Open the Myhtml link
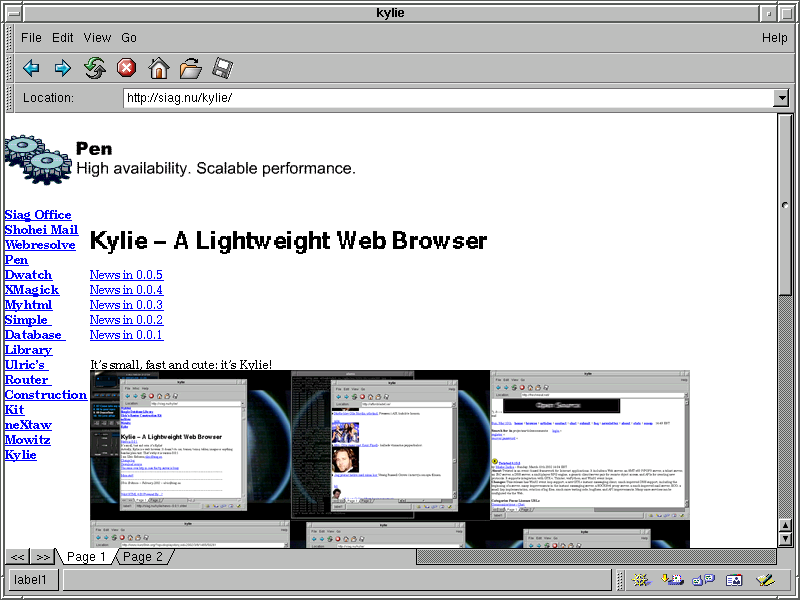Screen dimensions: 800x600 28,305
